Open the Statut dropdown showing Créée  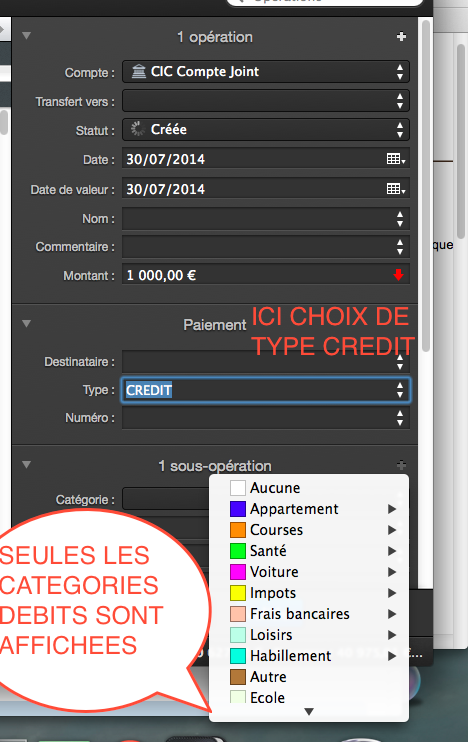265,129
